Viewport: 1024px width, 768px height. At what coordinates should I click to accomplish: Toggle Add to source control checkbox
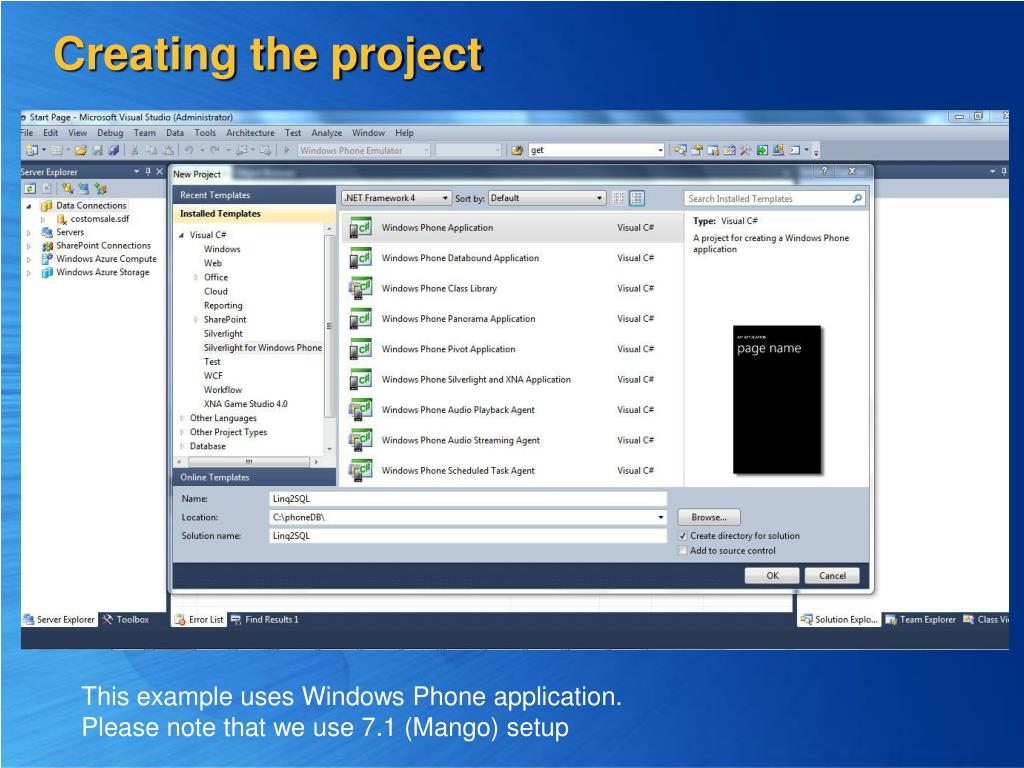(682, 551)
